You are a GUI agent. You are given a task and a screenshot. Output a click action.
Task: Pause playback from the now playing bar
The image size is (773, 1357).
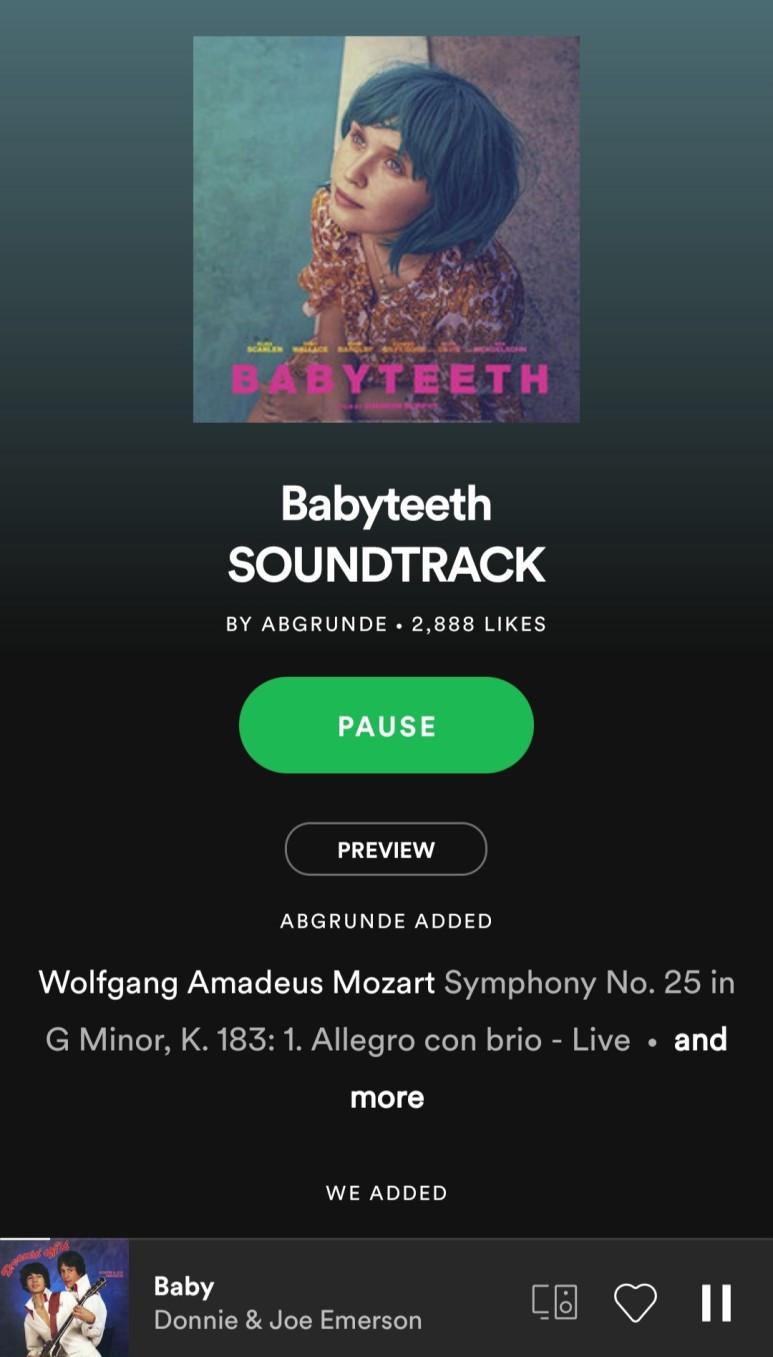[x=716, y=1303]
